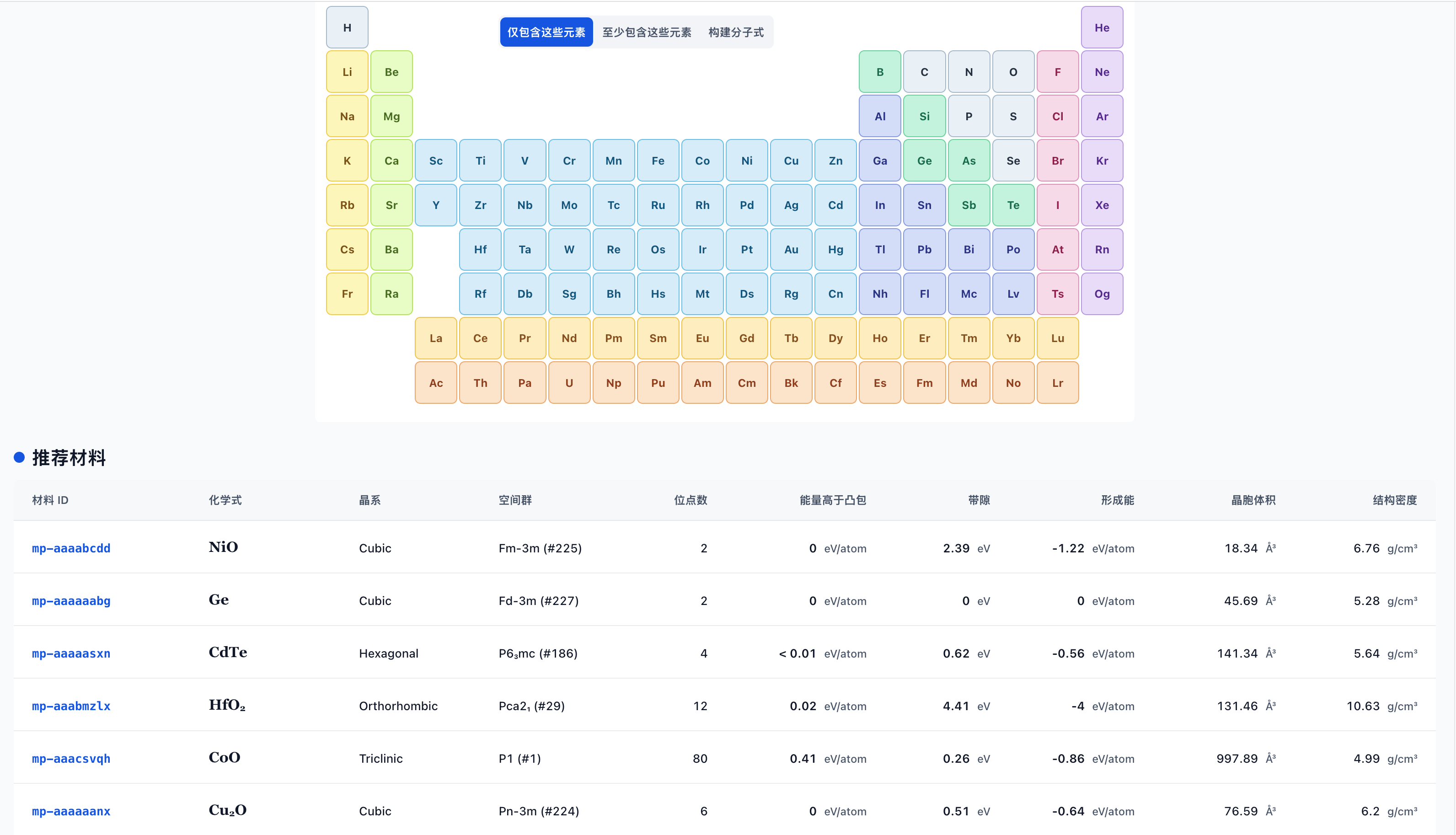The image size is (1456, 835).
Task: Click the '晶胞体积' column header
Action: (x=1253, y=500)
